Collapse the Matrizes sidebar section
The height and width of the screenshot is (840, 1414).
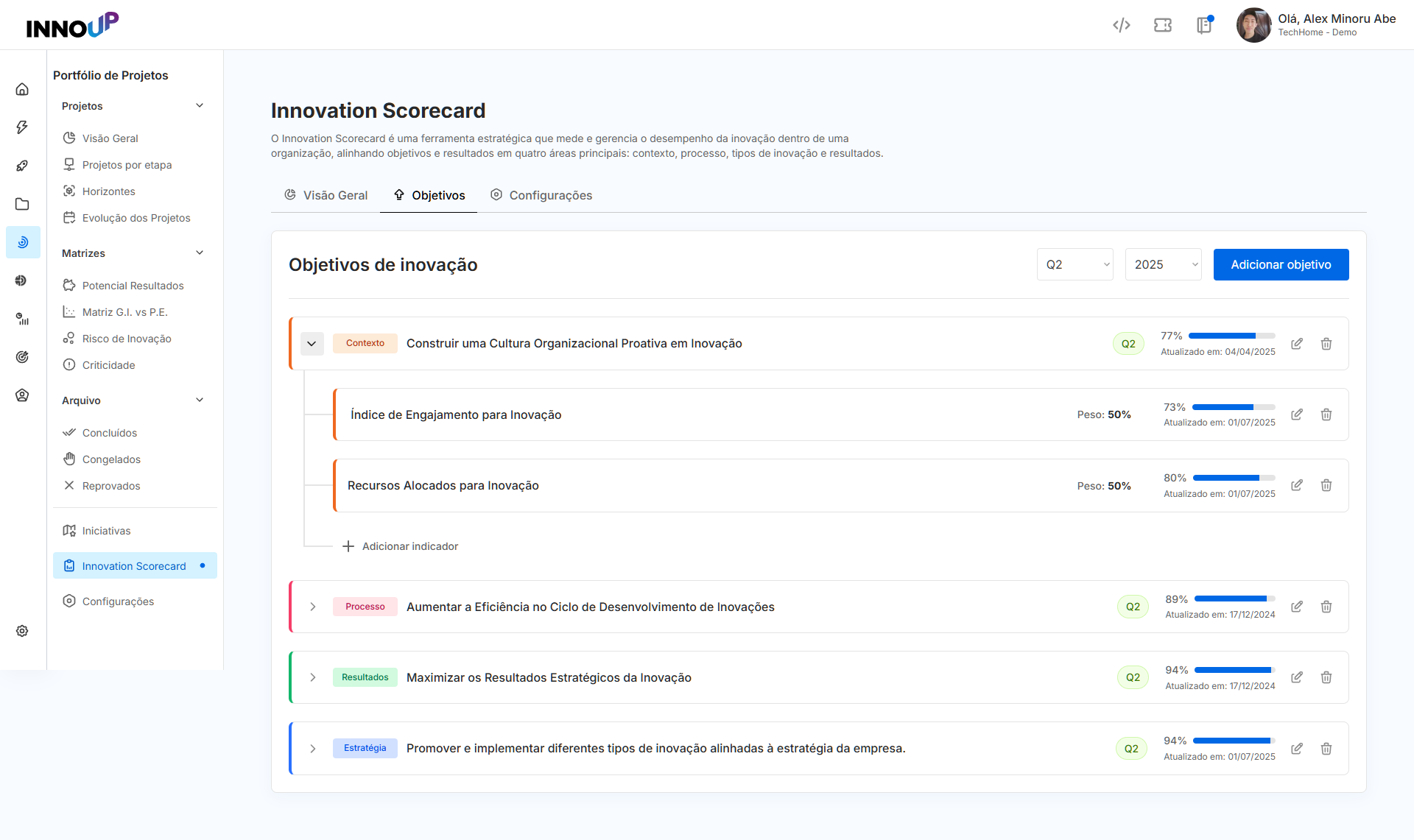[200, 253]
